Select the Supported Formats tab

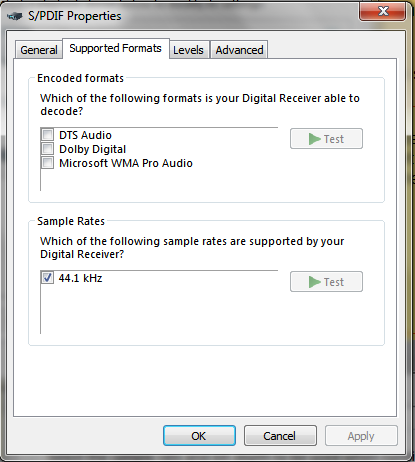(116, 48)
